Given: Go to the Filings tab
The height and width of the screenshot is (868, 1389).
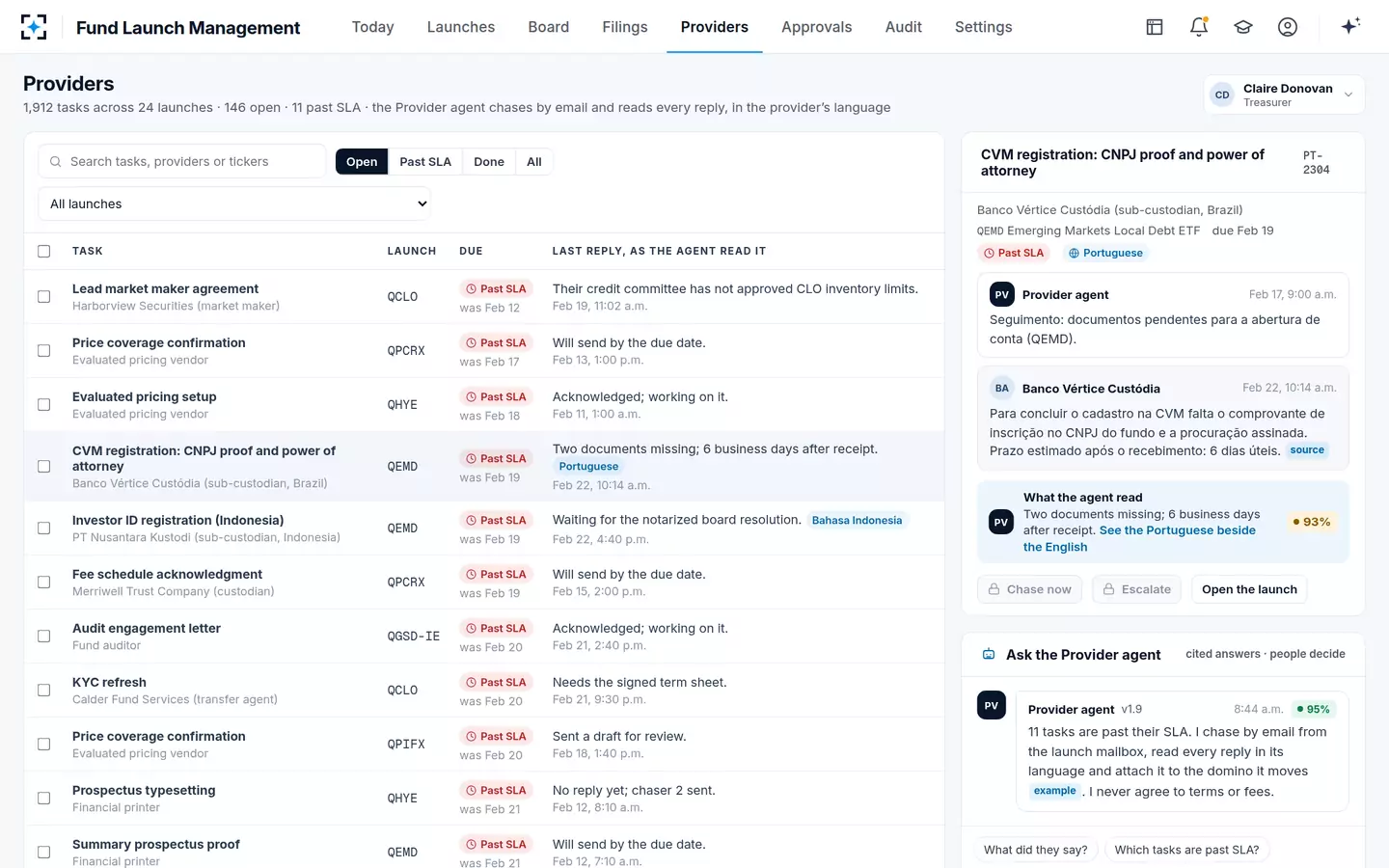Looking at the screenshot, I should [x=625, y=27].
